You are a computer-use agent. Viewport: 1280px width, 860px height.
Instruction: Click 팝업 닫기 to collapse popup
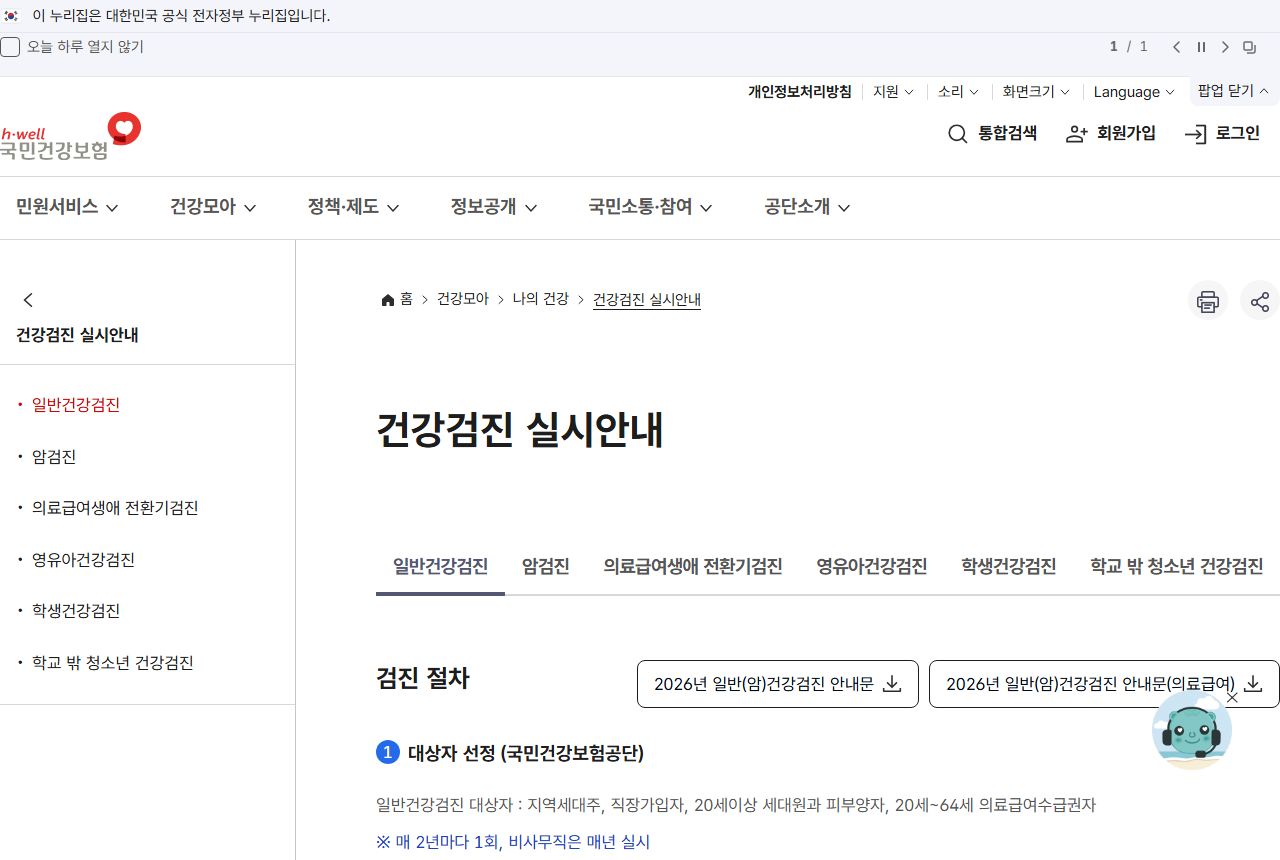tap(1233, 91)
